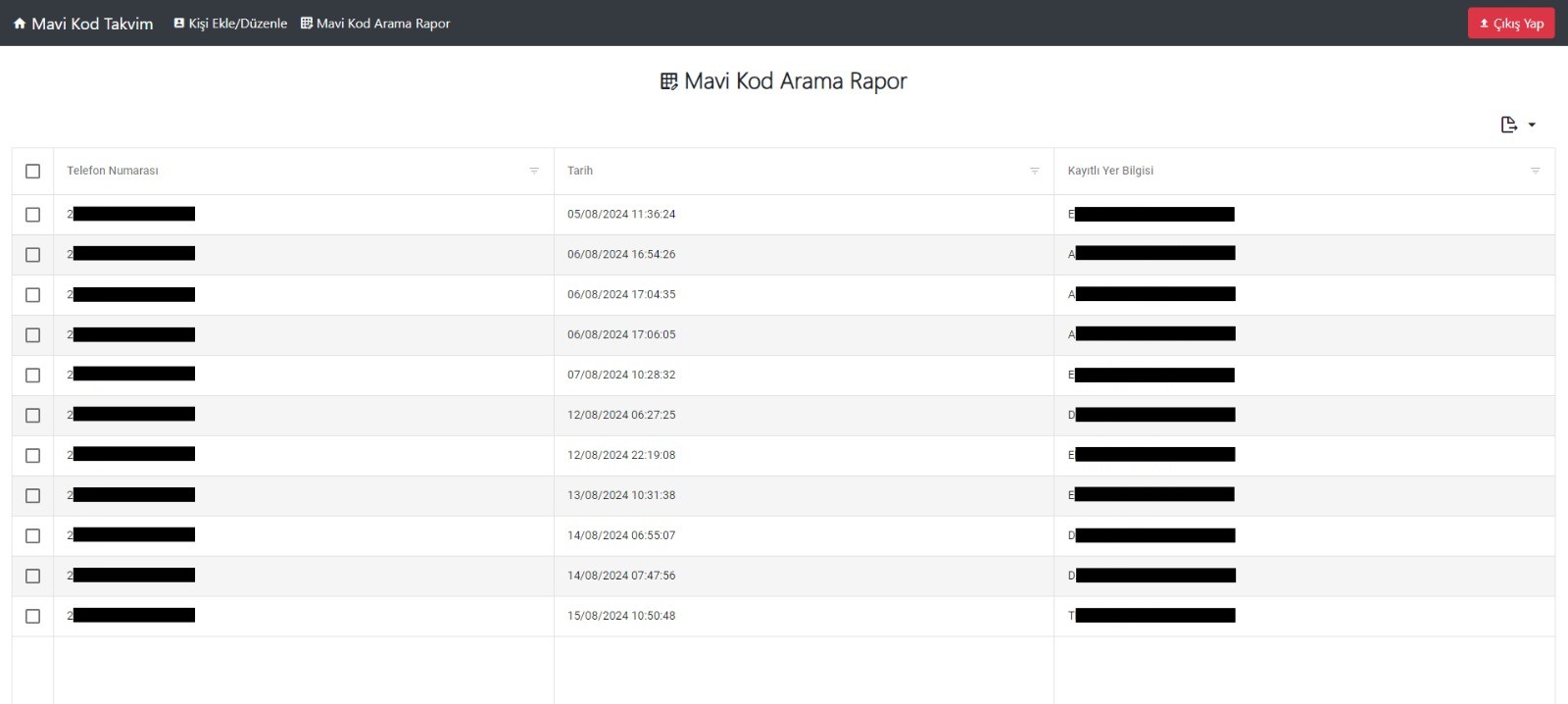1568x704 pixels.
Task: Click the export file icon above the table
Action: pos(1509,125)
